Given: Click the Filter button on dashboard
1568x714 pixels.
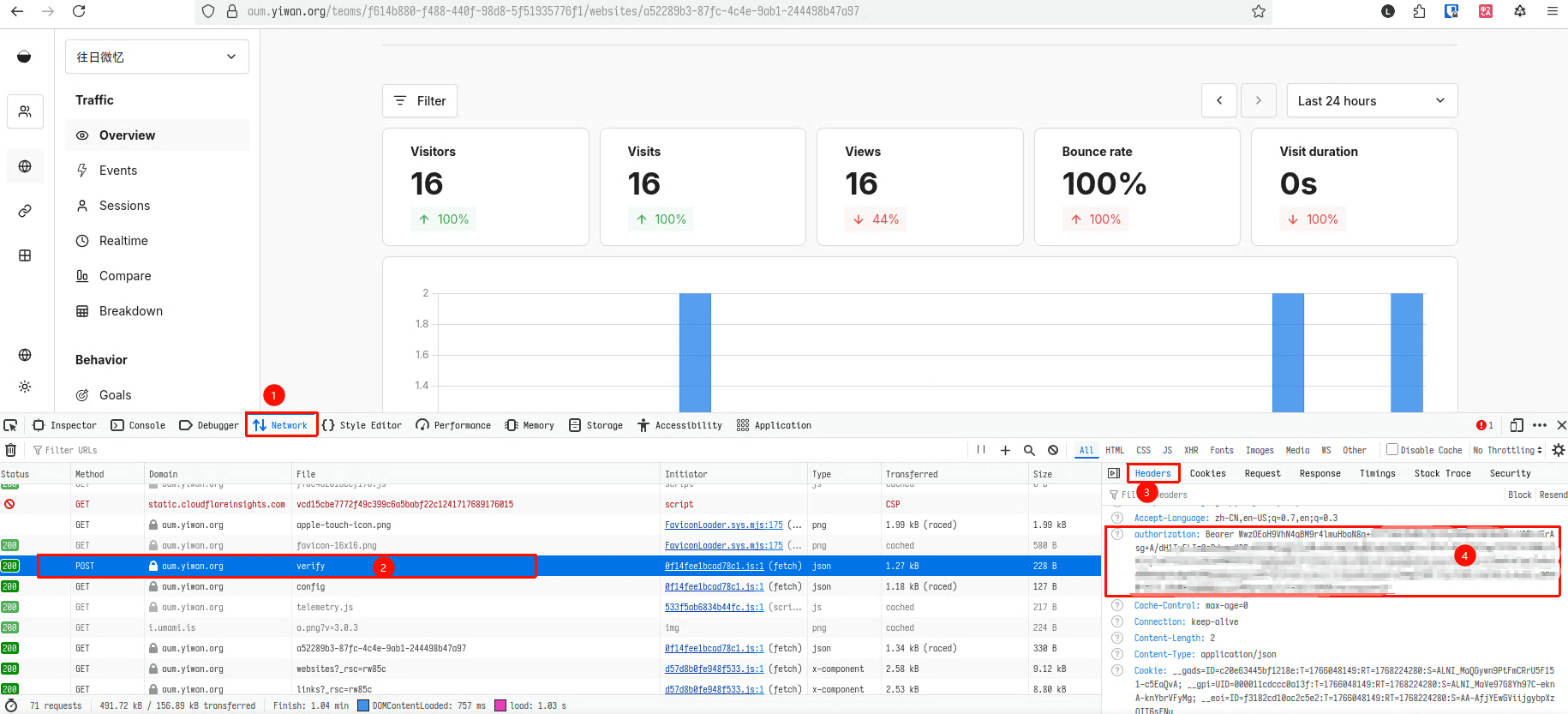Looking at the screenshot, I should (x=420, y=101).
